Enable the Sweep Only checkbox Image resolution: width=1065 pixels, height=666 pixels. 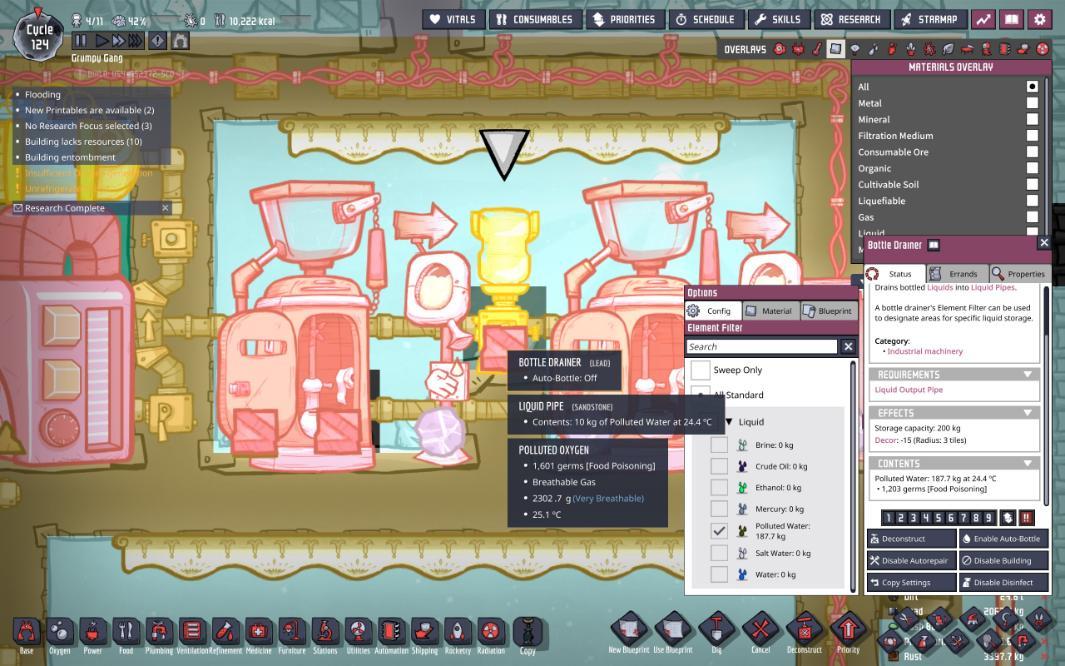tap(700, 370)
